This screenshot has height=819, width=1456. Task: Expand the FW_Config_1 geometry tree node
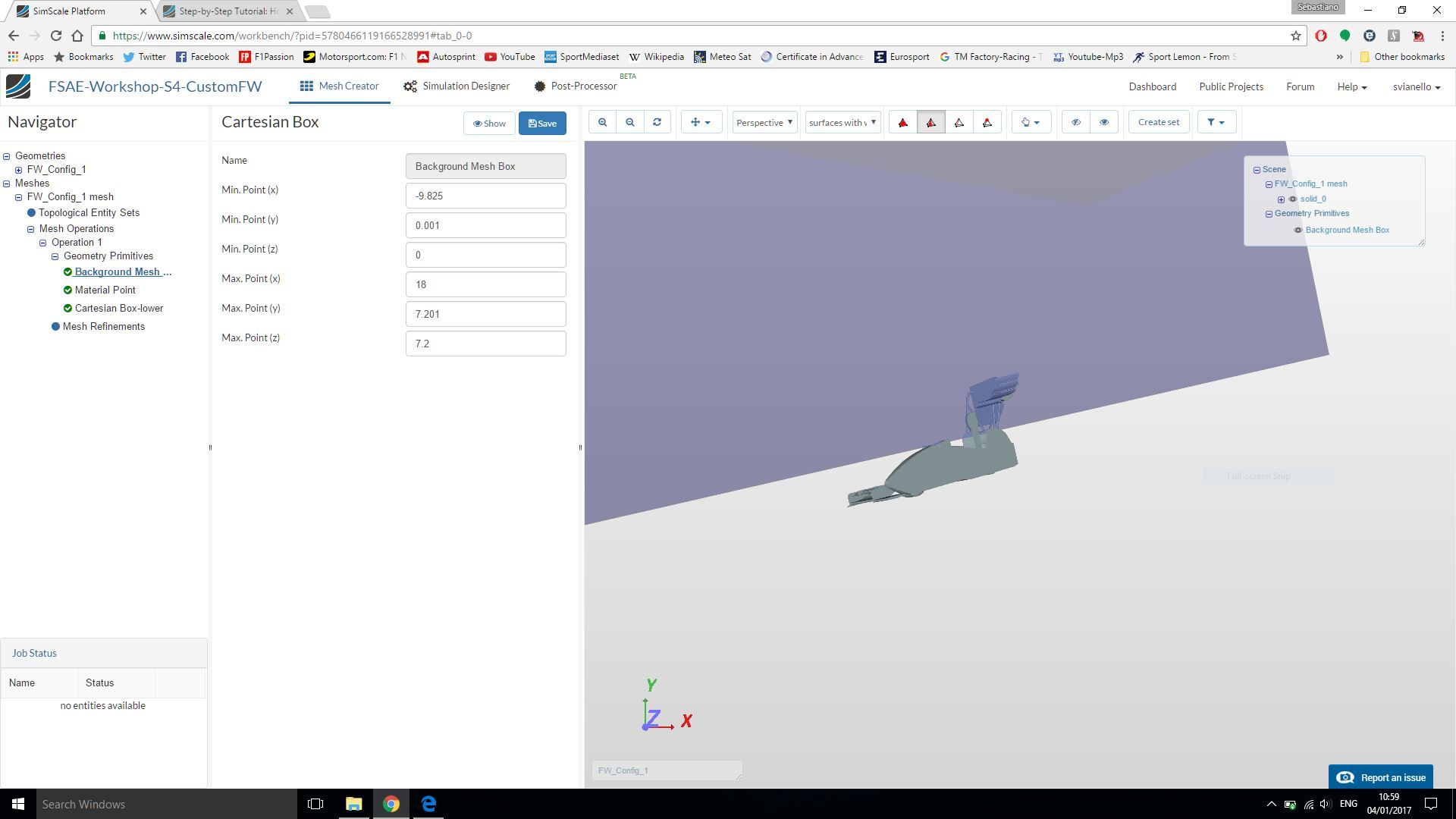[x=19, y=170]
